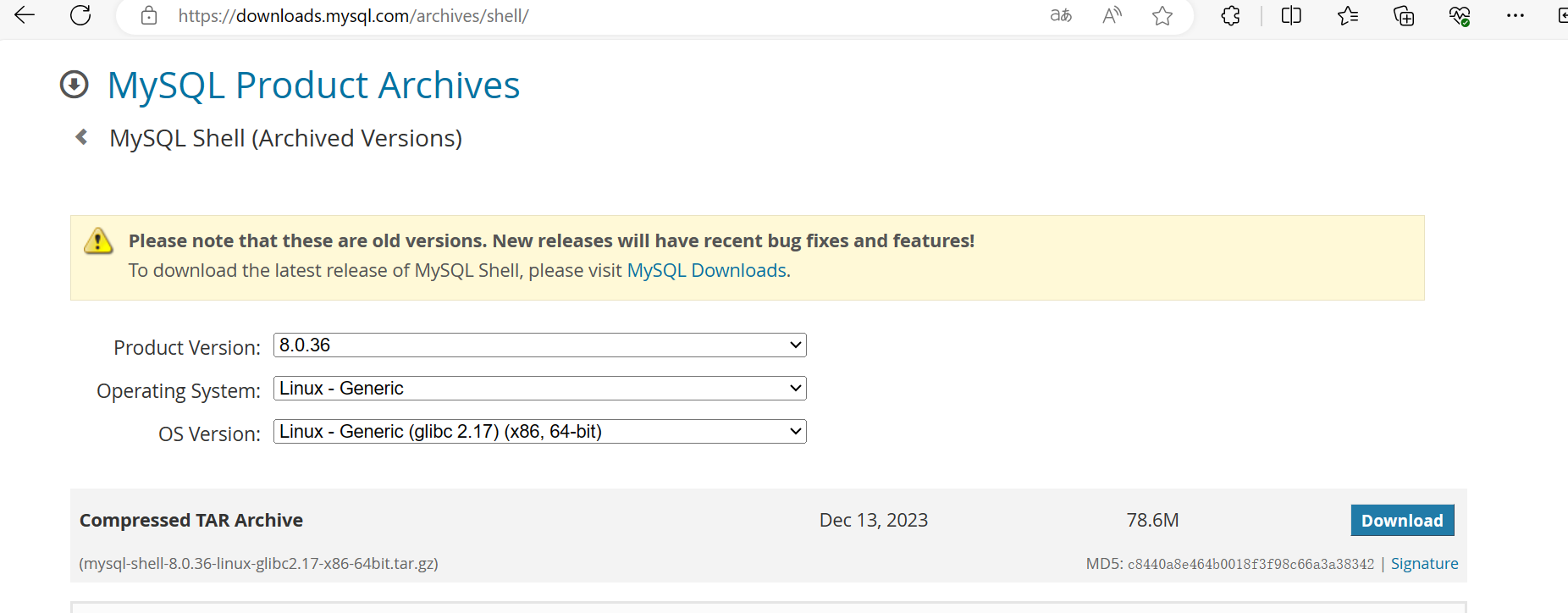The width and height of the screenshot is (1568, 613).
Task: Open Read Aloud from address bar
Action: (x=1112, y=15)
